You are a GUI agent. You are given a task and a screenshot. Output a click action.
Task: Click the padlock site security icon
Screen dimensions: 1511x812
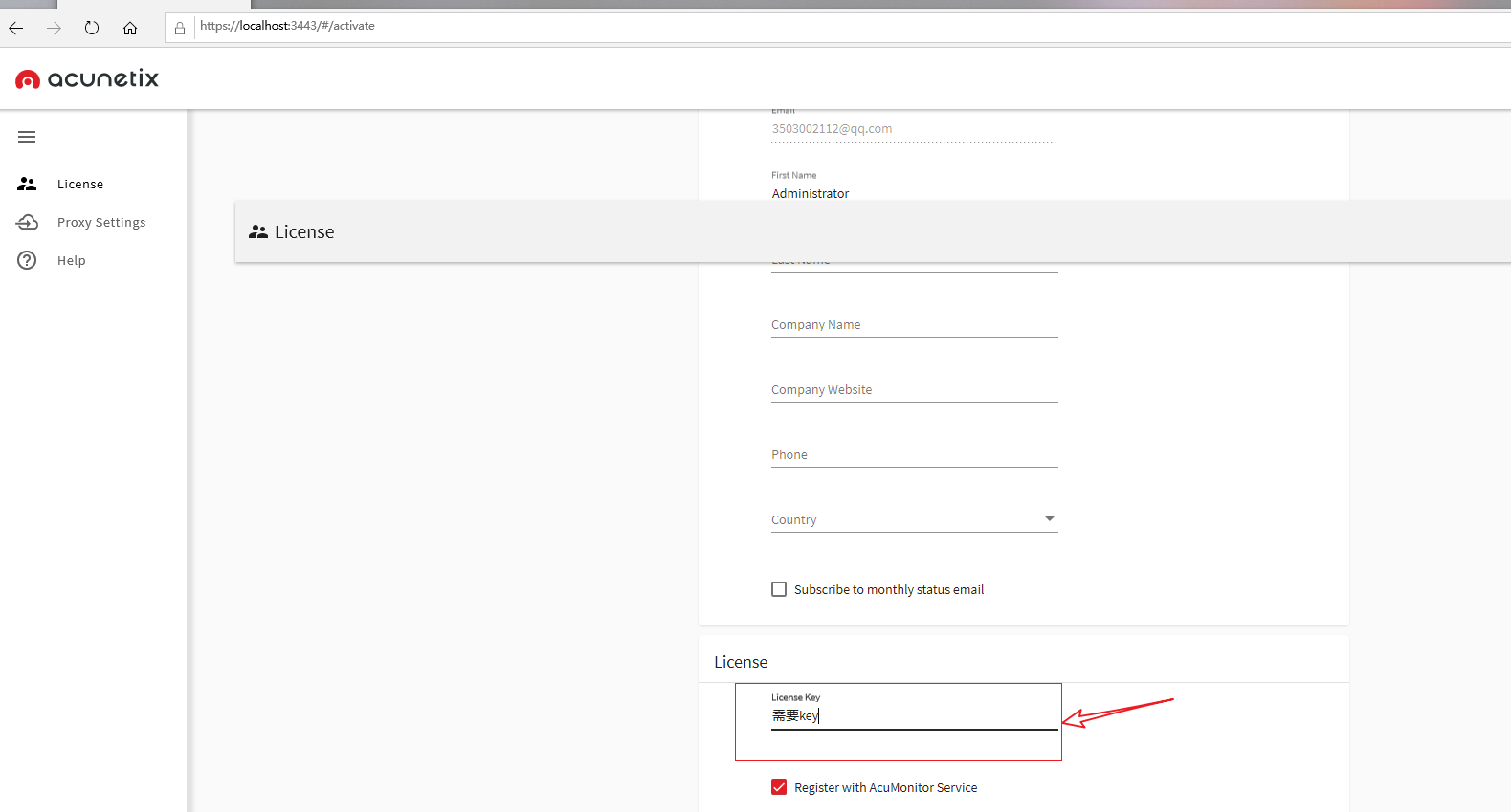click(x=180, y=28)
